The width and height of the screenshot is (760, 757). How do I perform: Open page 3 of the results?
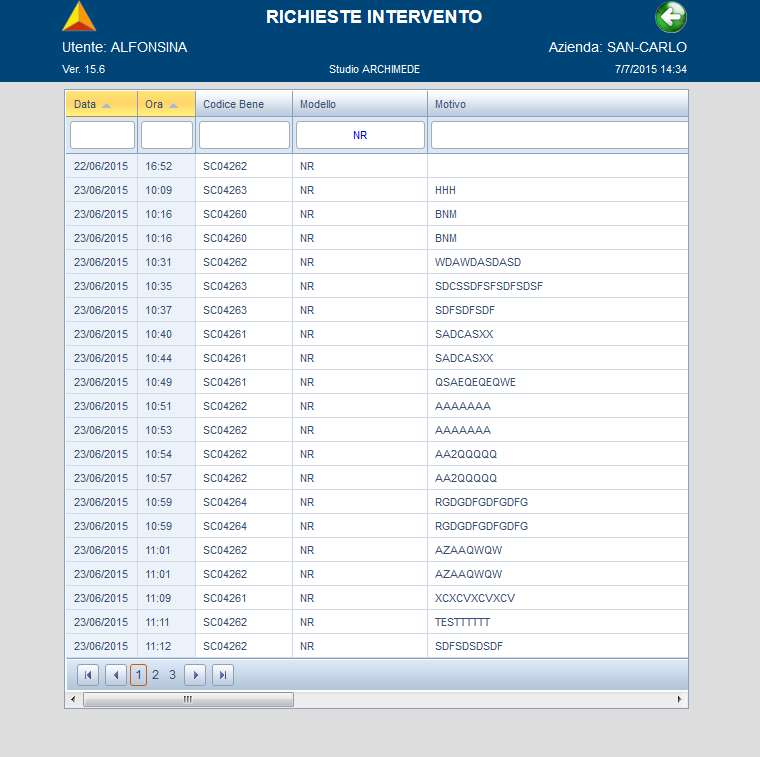coord(172,675)
